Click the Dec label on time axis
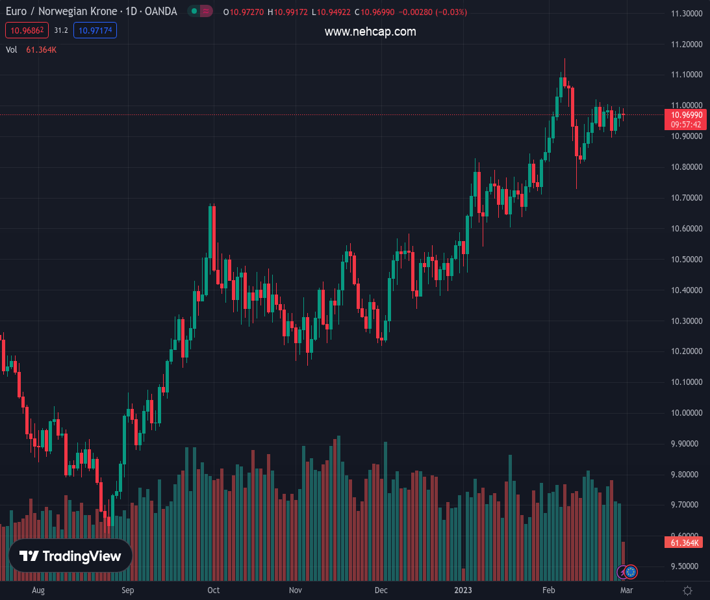 click(x=381, y=591)
